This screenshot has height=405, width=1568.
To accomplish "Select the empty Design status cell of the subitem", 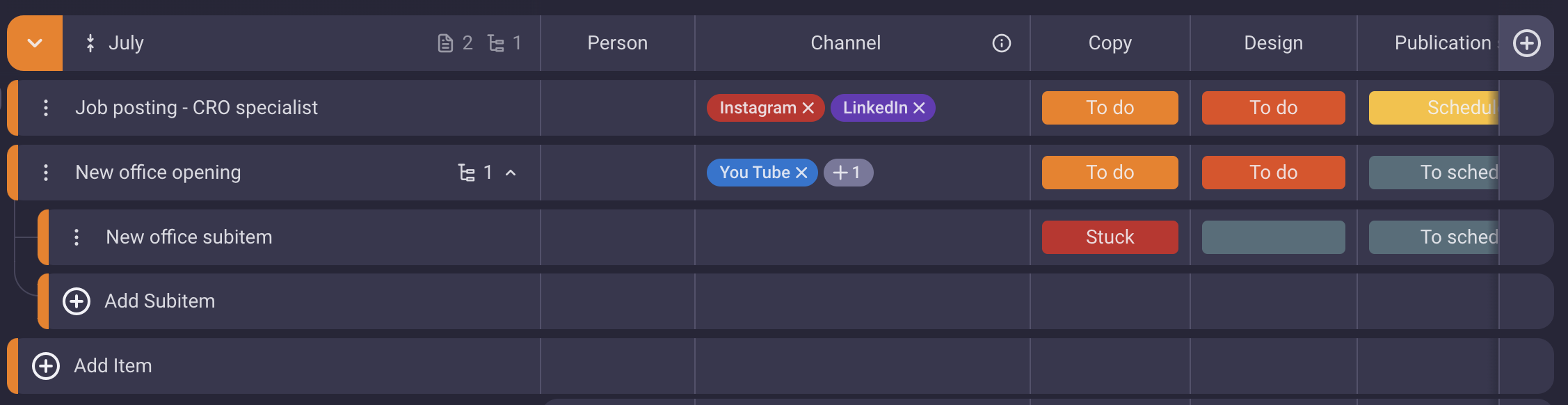I will [1273, 237].
